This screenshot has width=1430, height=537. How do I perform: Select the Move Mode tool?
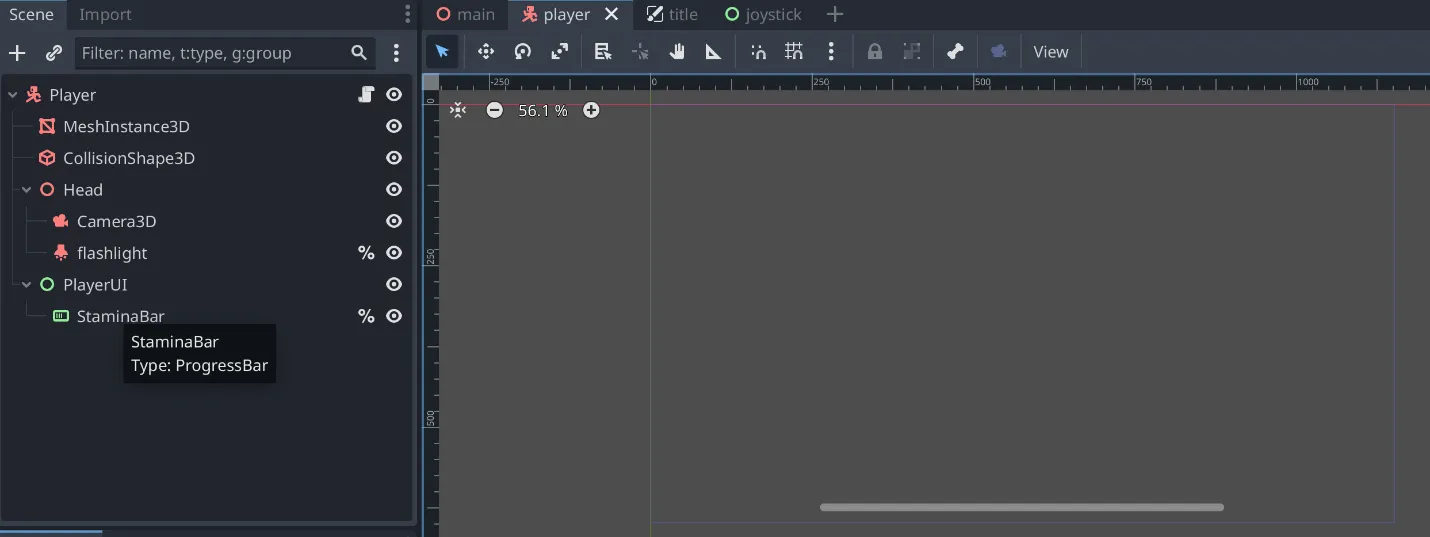(486, 52)
